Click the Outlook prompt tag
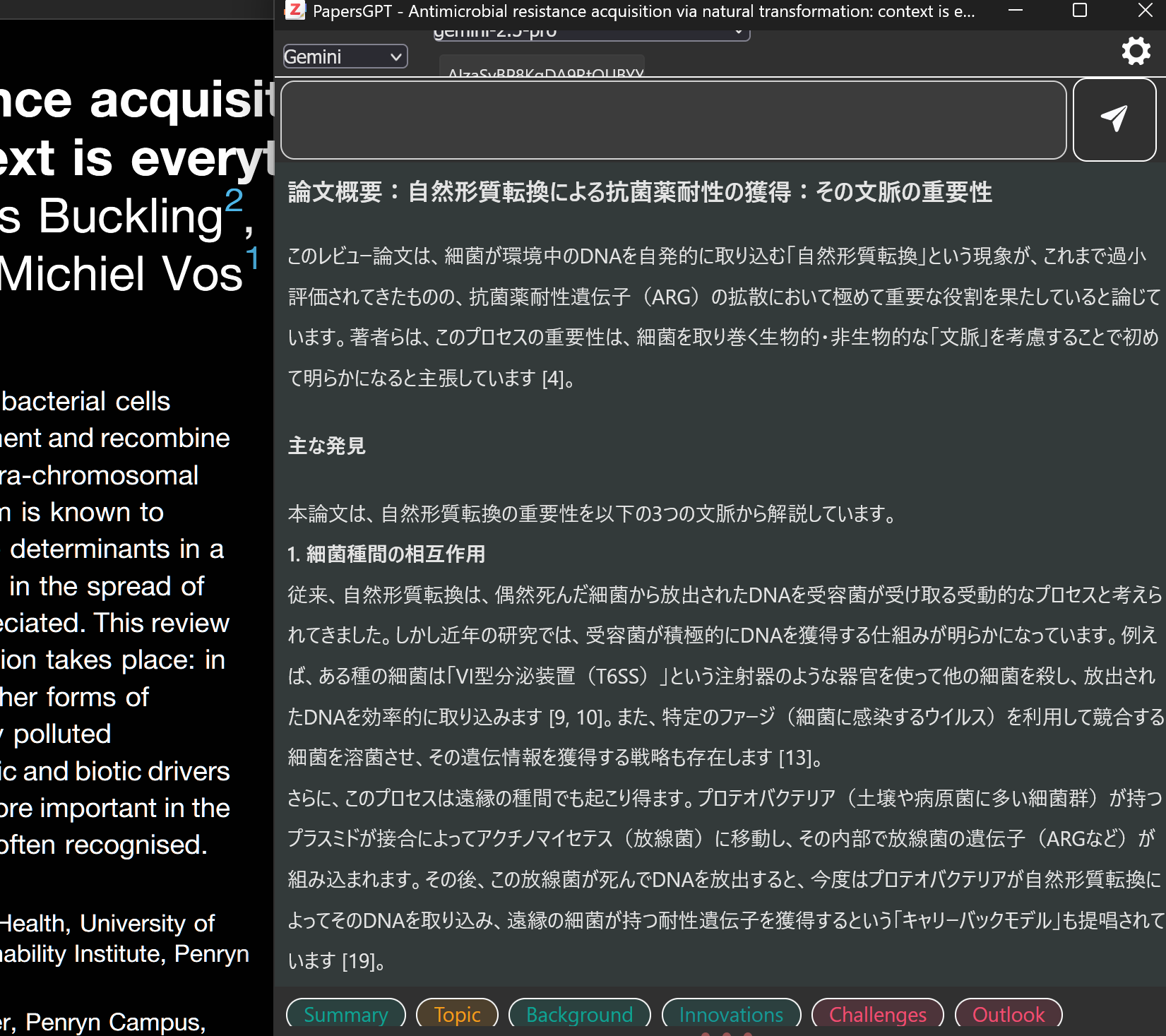 pyautogui.click(x=1008, y=1015)
